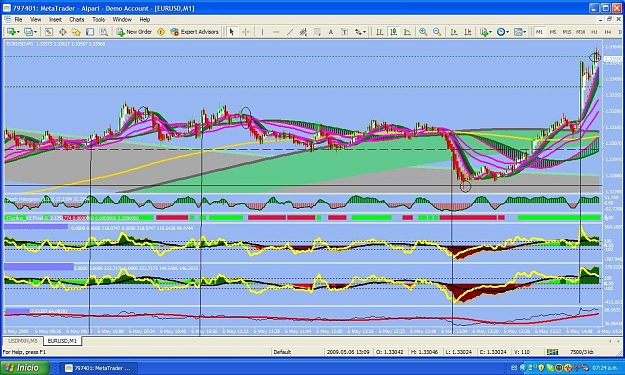Select the horizontal line drawing tool

(276, 32)
